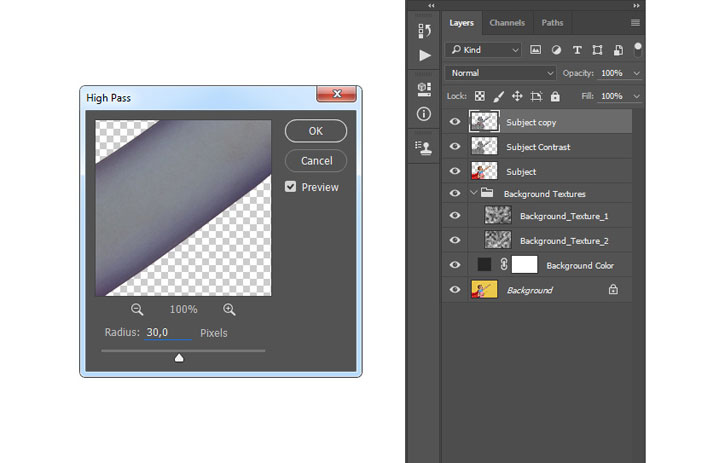The image size is (725, 463).
Task: Click the Background Color layer mask thumbnail
Action: [525, 265]
